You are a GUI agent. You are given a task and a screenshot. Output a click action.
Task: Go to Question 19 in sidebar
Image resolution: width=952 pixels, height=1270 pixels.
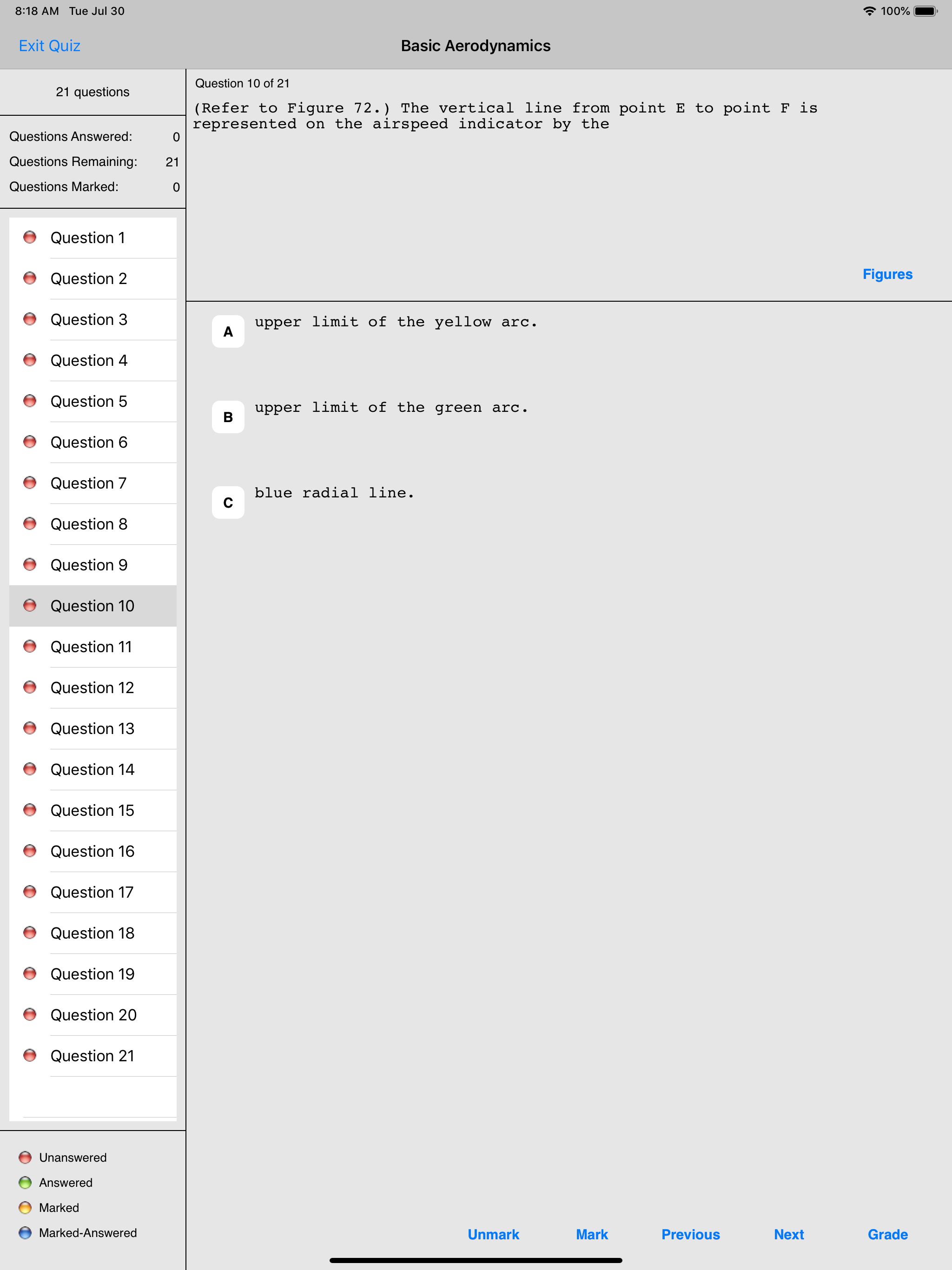point(93,974)
